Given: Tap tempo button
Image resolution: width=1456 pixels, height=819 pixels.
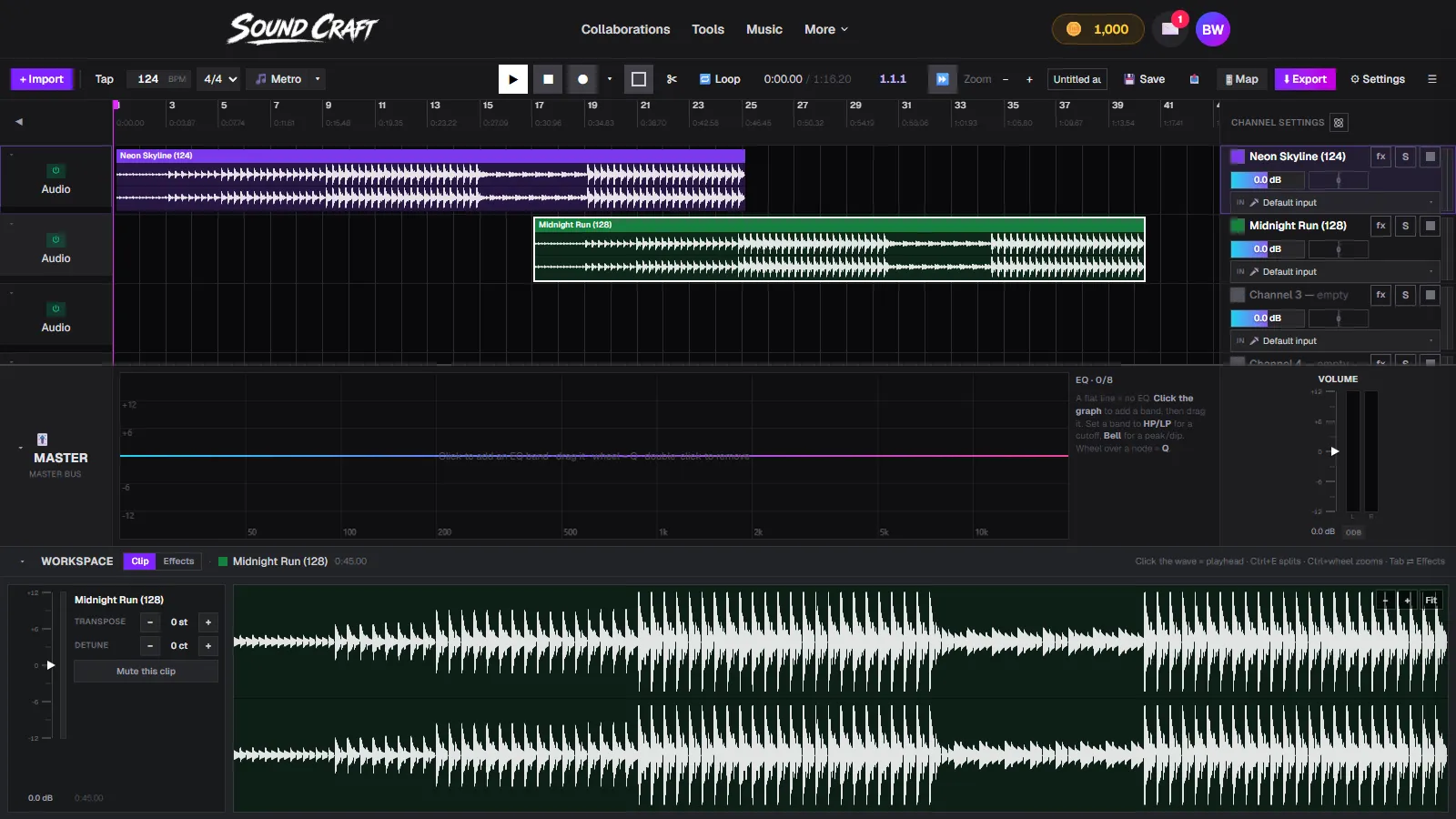Looking at the screenshot, I should pos(105,79).
